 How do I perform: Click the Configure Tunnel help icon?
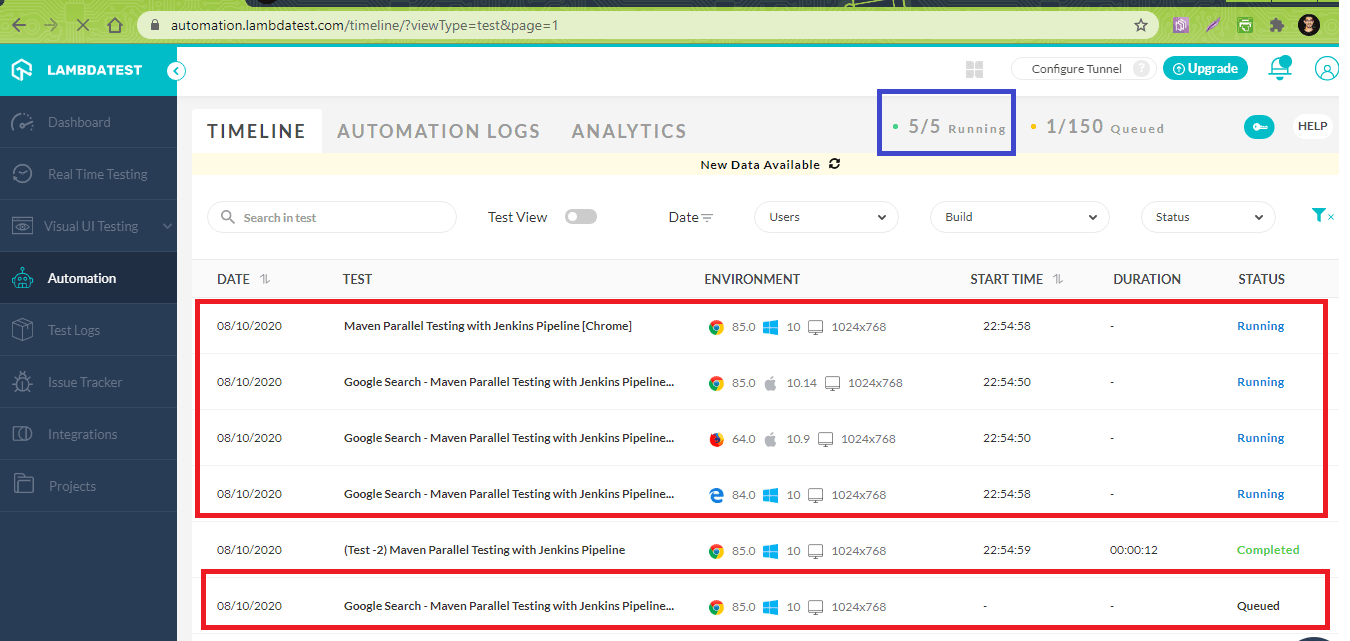(1141, 69)
